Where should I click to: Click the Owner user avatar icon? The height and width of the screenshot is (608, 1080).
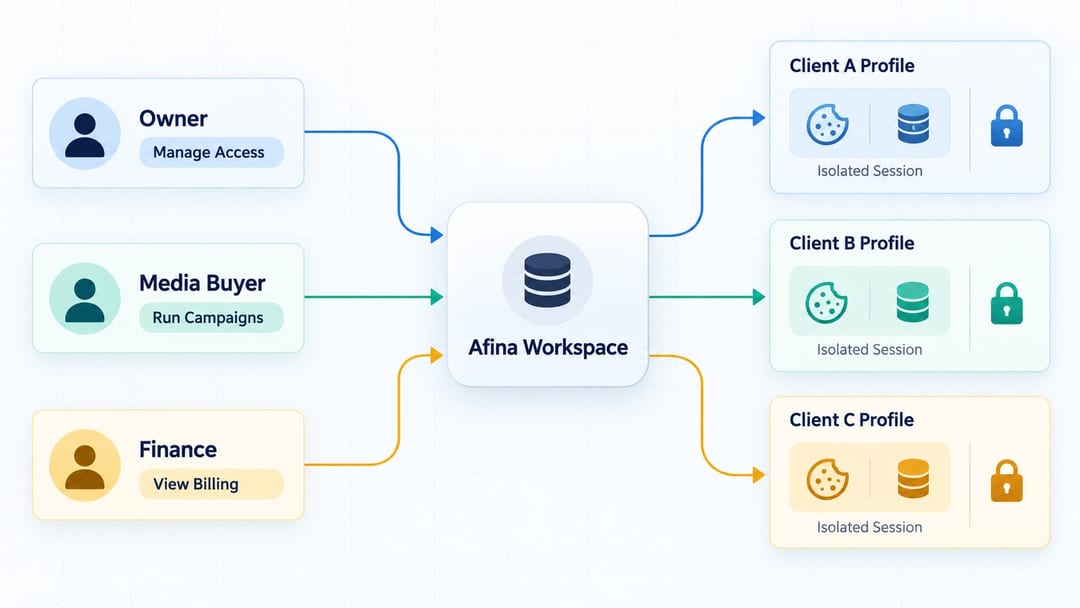pyautogui.click(x=85, y=134)
